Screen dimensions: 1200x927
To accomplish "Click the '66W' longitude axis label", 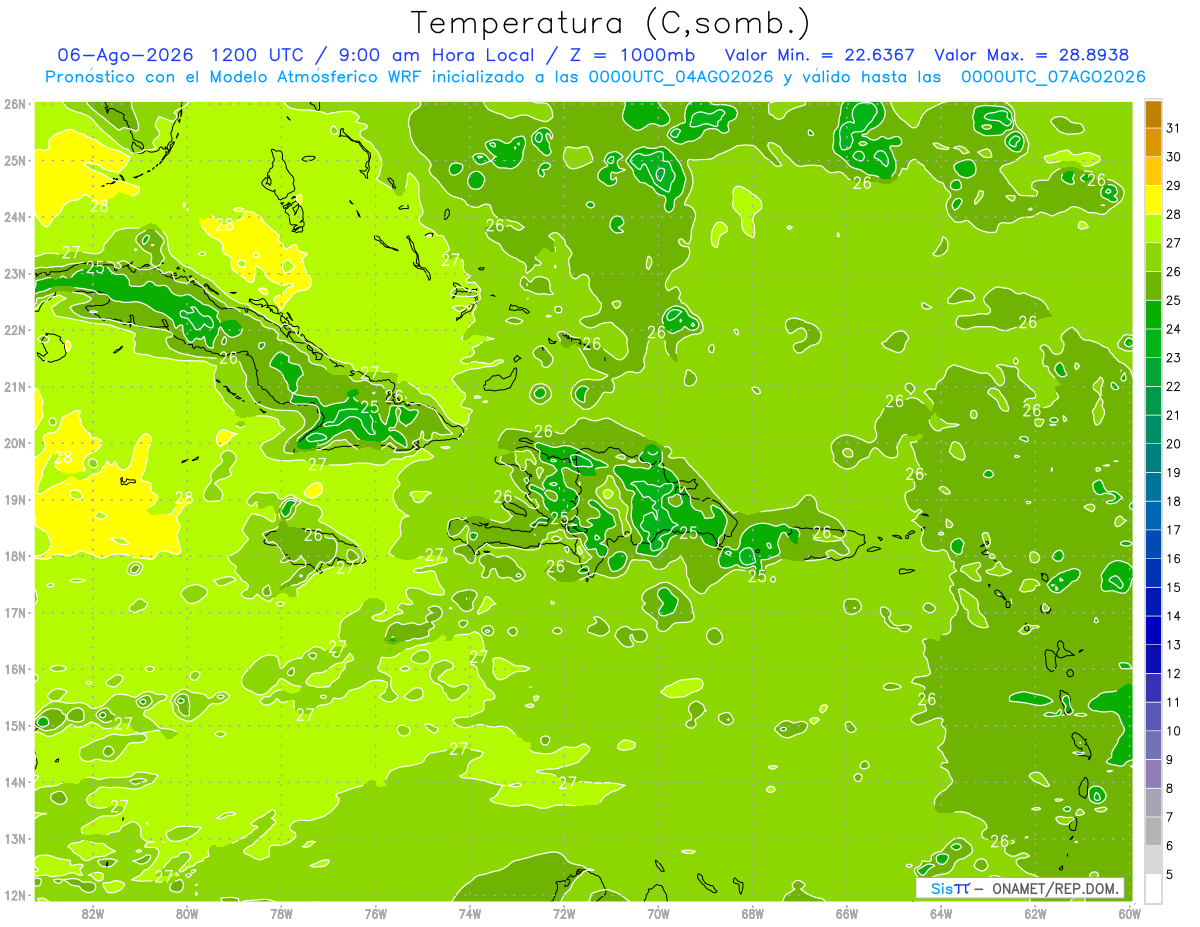I will 847,913.
